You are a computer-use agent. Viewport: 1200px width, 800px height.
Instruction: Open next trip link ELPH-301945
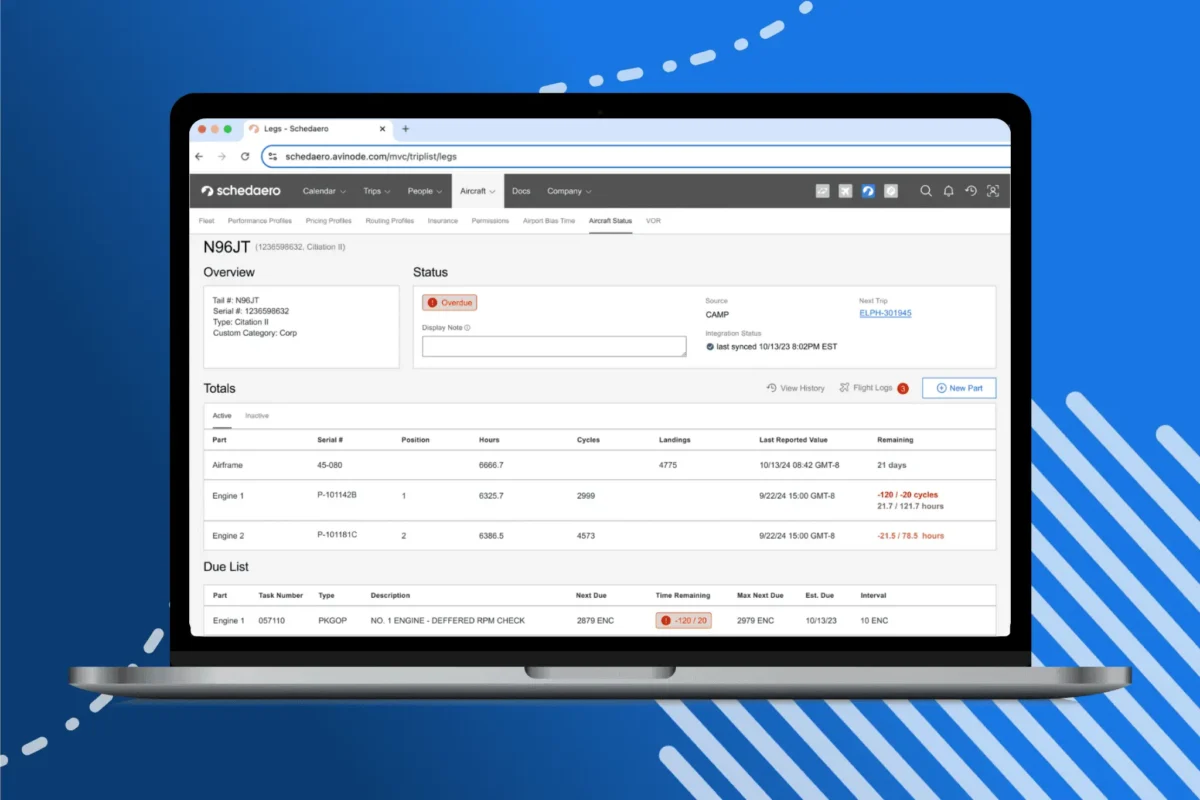click(885, 313)
